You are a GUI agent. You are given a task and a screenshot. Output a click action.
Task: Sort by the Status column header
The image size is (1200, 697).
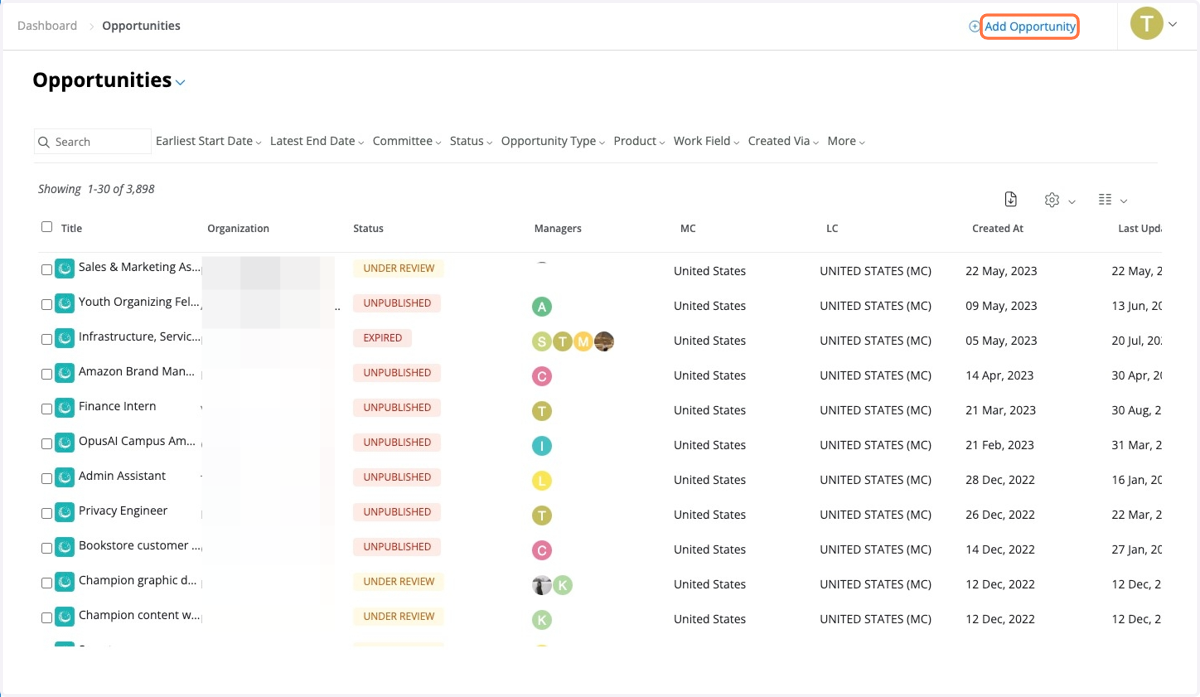pyautogui.click(x=368, y=228)
